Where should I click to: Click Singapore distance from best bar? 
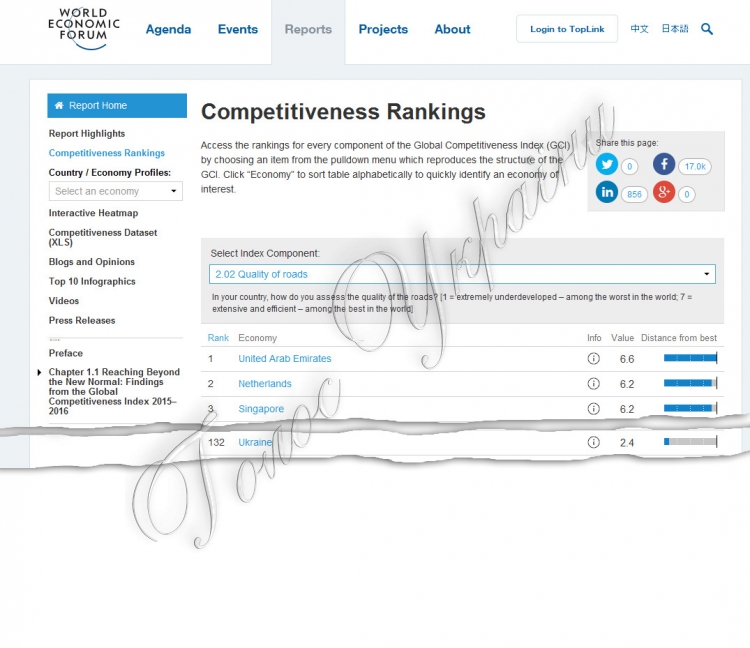point(691,408)
